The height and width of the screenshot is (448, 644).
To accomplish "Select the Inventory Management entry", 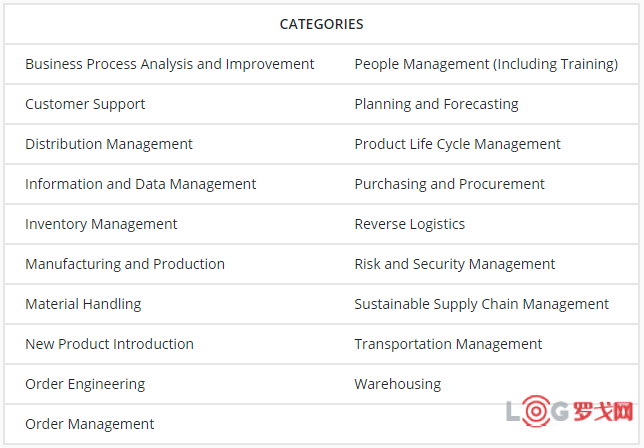I will [x=101, y=224].
